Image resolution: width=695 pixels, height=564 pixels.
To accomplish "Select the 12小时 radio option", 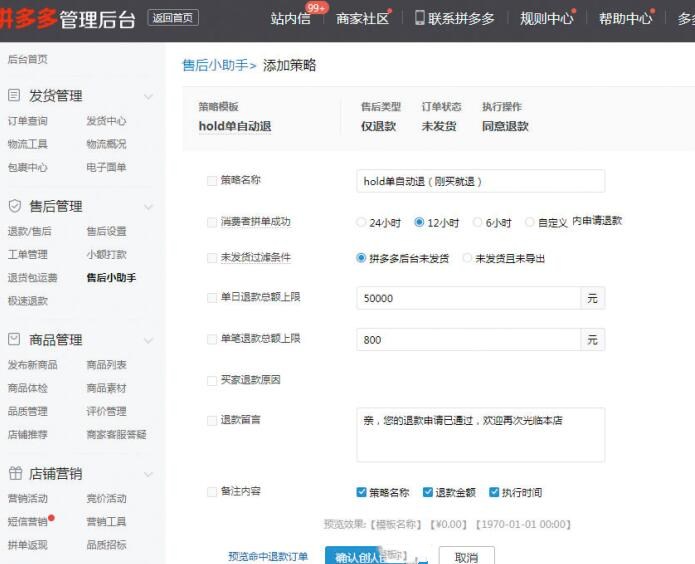I will click(x=419, y=222).
